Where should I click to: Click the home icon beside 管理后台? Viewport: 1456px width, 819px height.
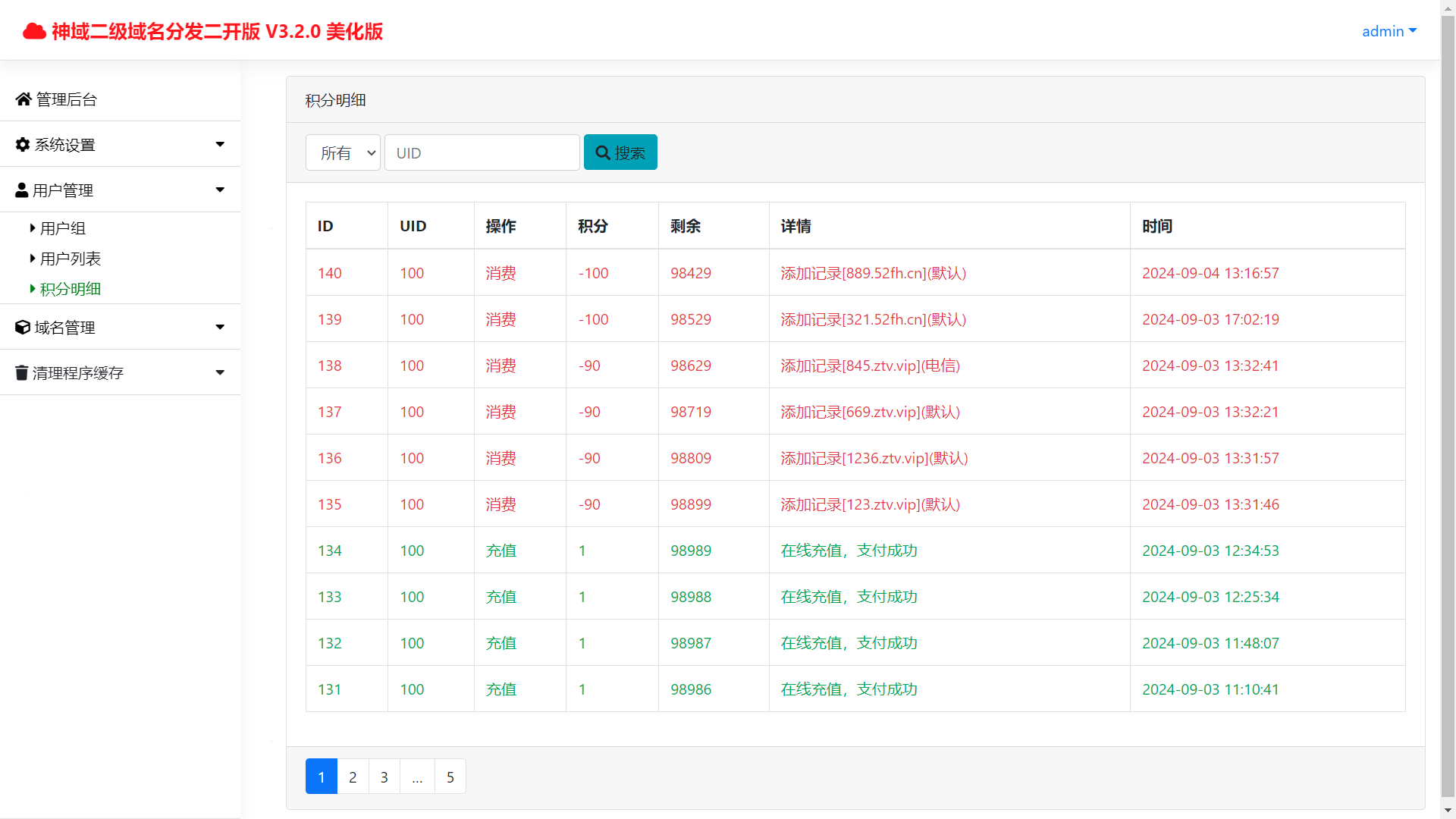24,99
